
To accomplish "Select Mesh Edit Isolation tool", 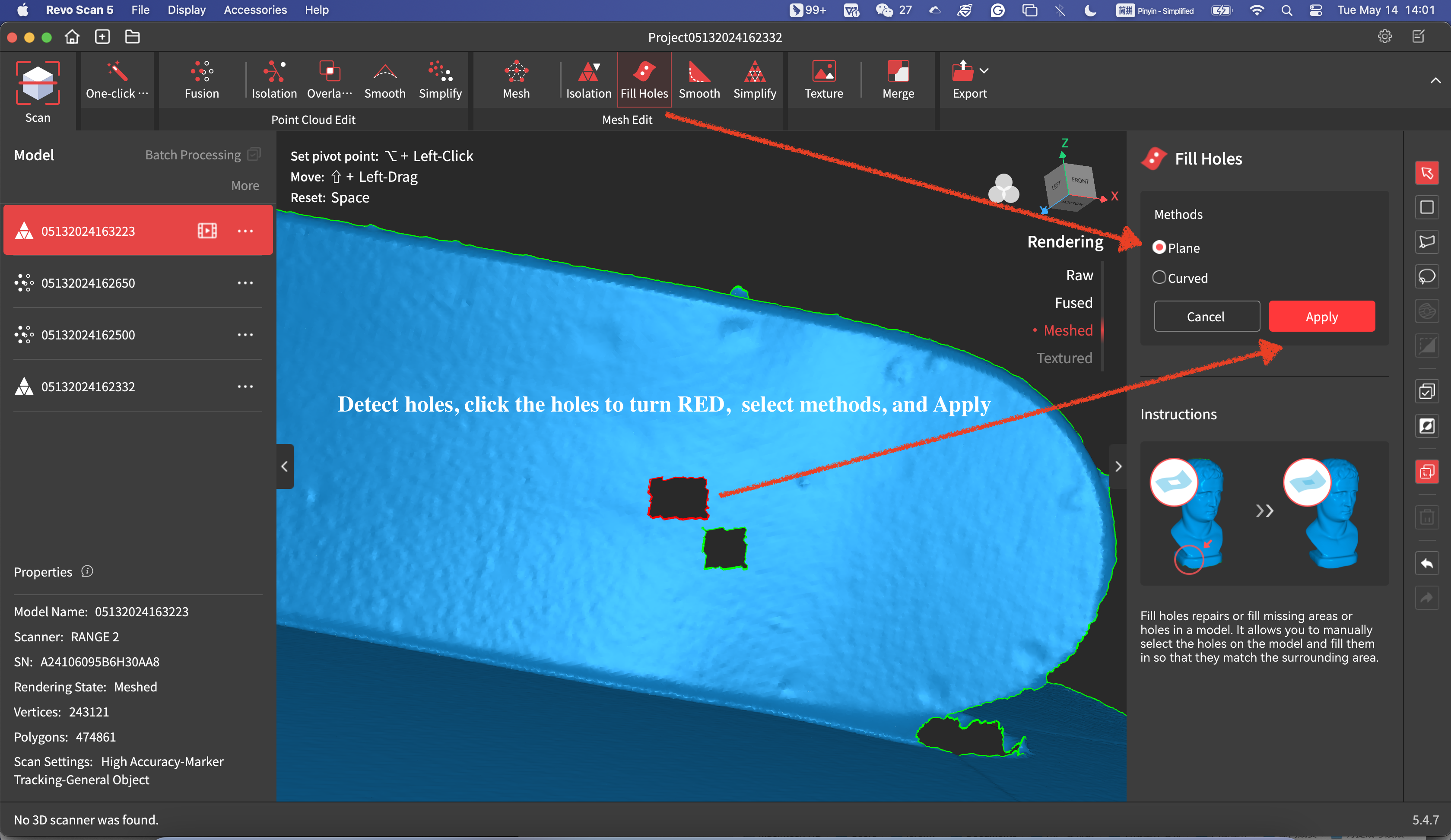I will coord(588,79).
